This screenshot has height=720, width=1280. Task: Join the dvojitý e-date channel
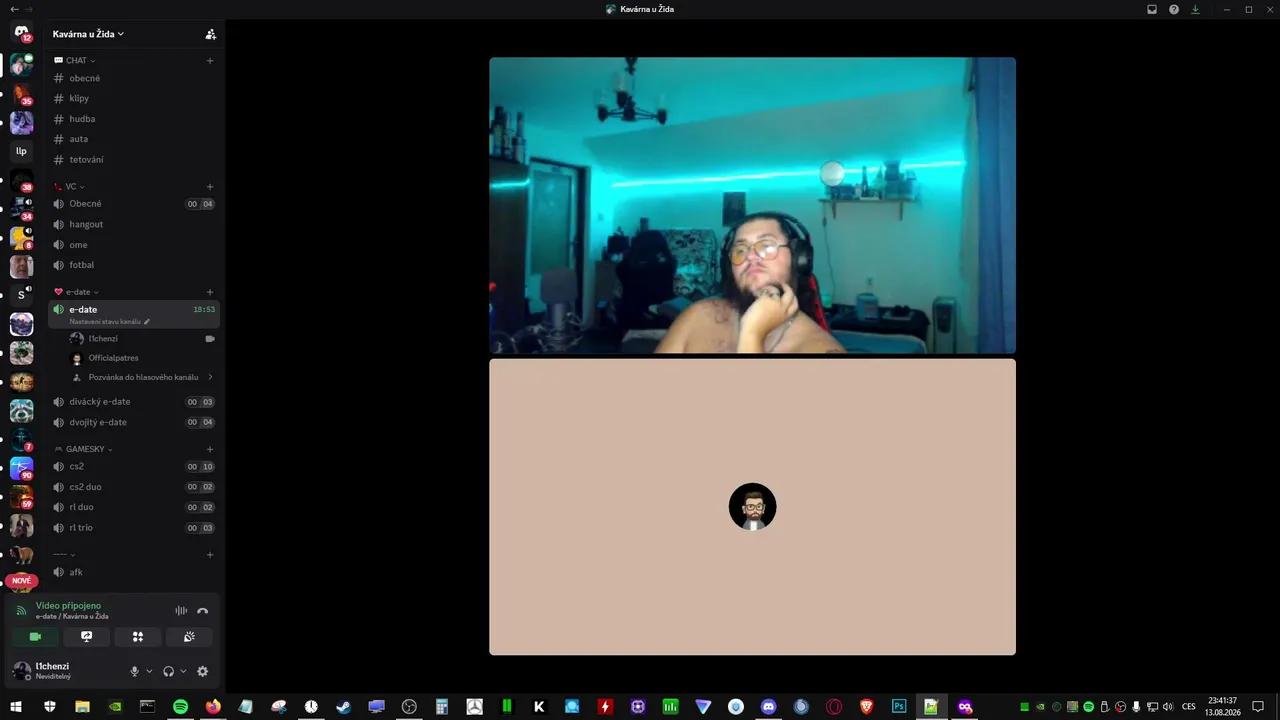click(134, 423)
